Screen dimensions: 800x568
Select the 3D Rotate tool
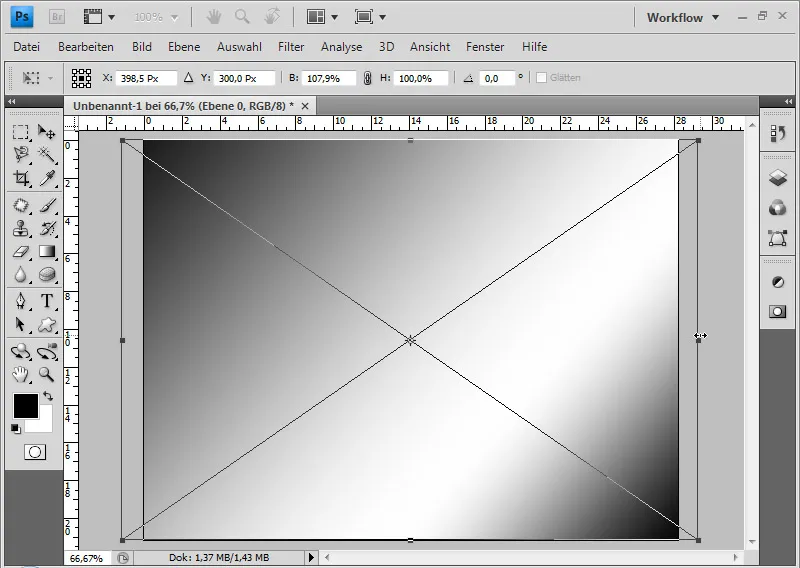pos(20,352)
